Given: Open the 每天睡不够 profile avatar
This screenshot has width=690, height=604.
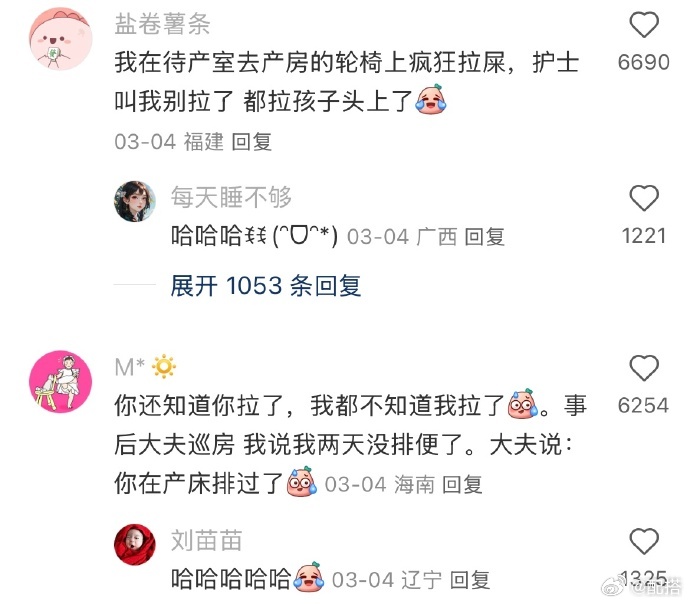Looking at the screenshot, I should (135, 201).
